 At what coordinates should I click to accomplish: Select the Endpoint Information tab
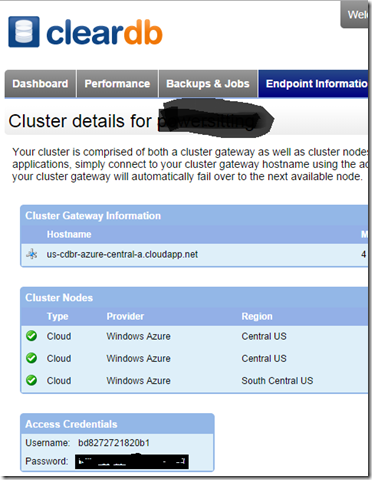313,84
